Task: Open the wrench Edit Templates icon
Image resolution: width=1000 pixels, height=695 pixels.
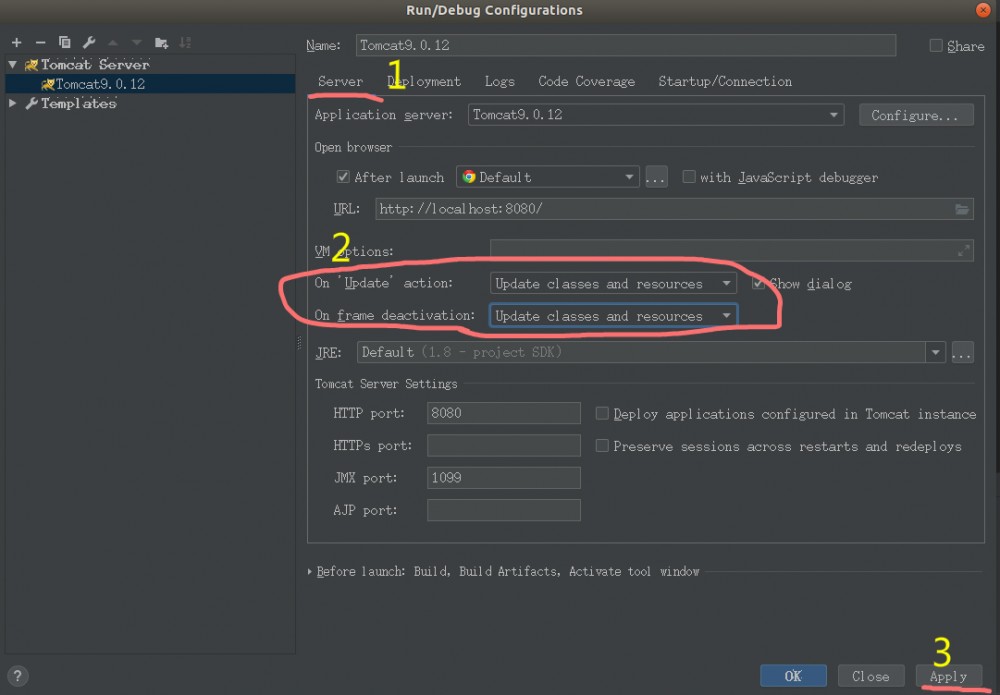Action: tap(89, 43)
